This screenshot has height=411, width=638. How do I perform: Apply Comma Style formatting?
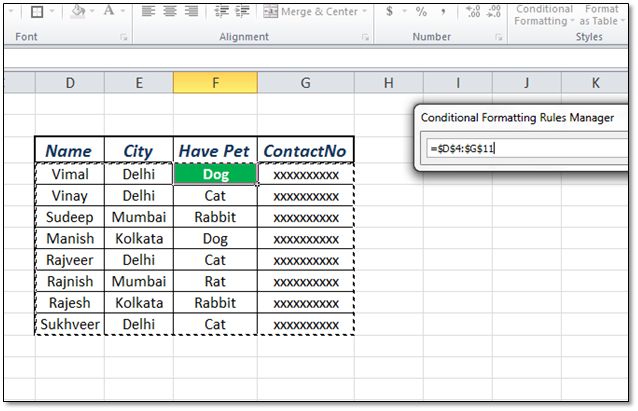443,12
